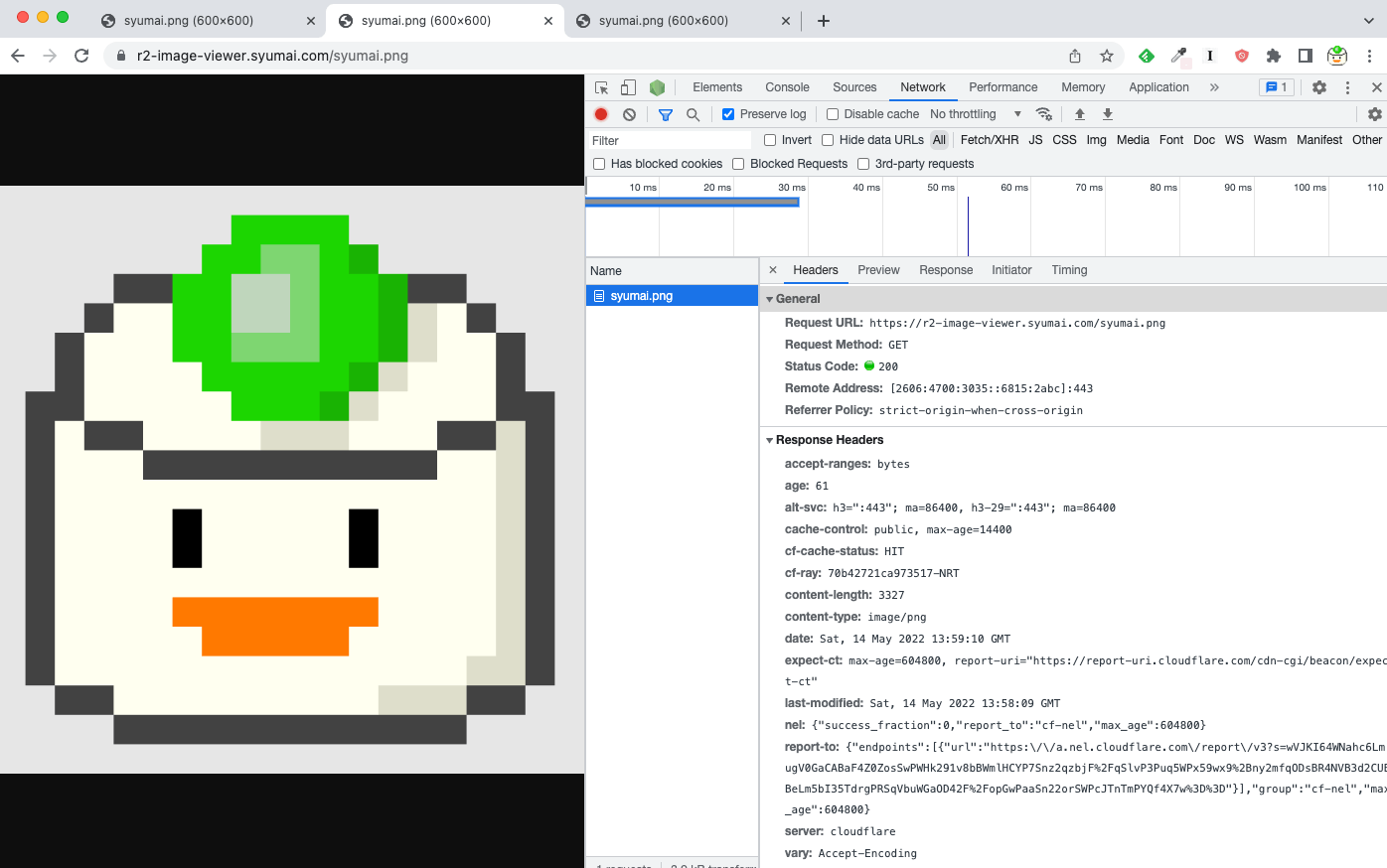Click the network Filter text field
Screen dimensions: 1387x868
[x=669, y=141]
